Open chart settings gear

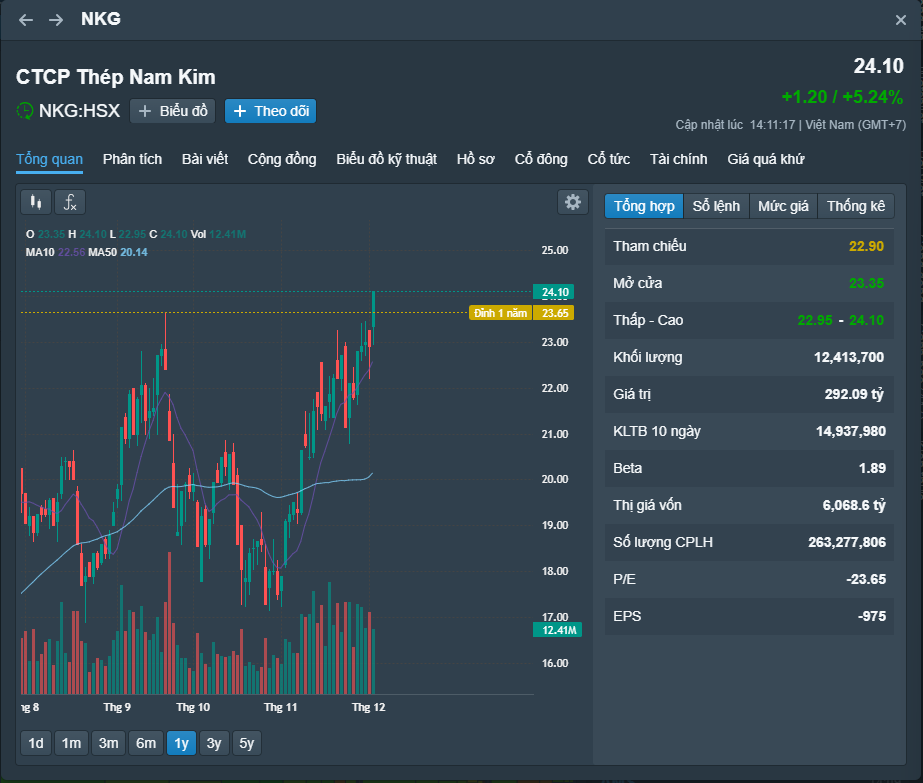(573, 203)
